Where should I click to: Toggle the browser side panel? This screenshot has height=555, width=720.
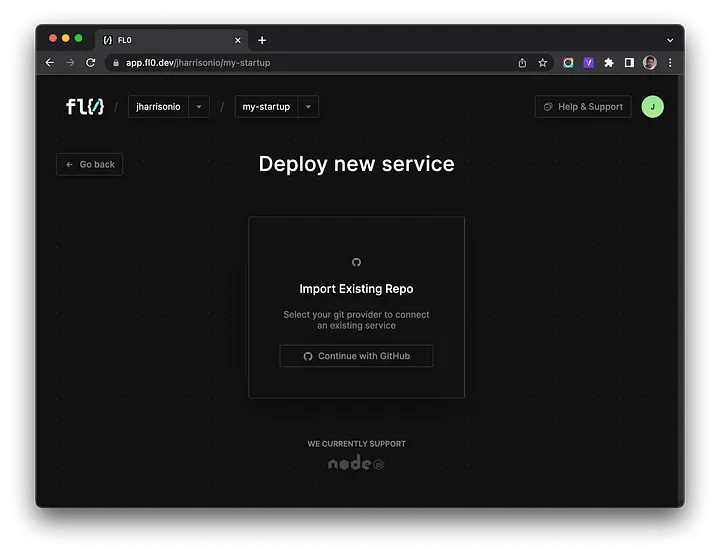tap(629, 62)
